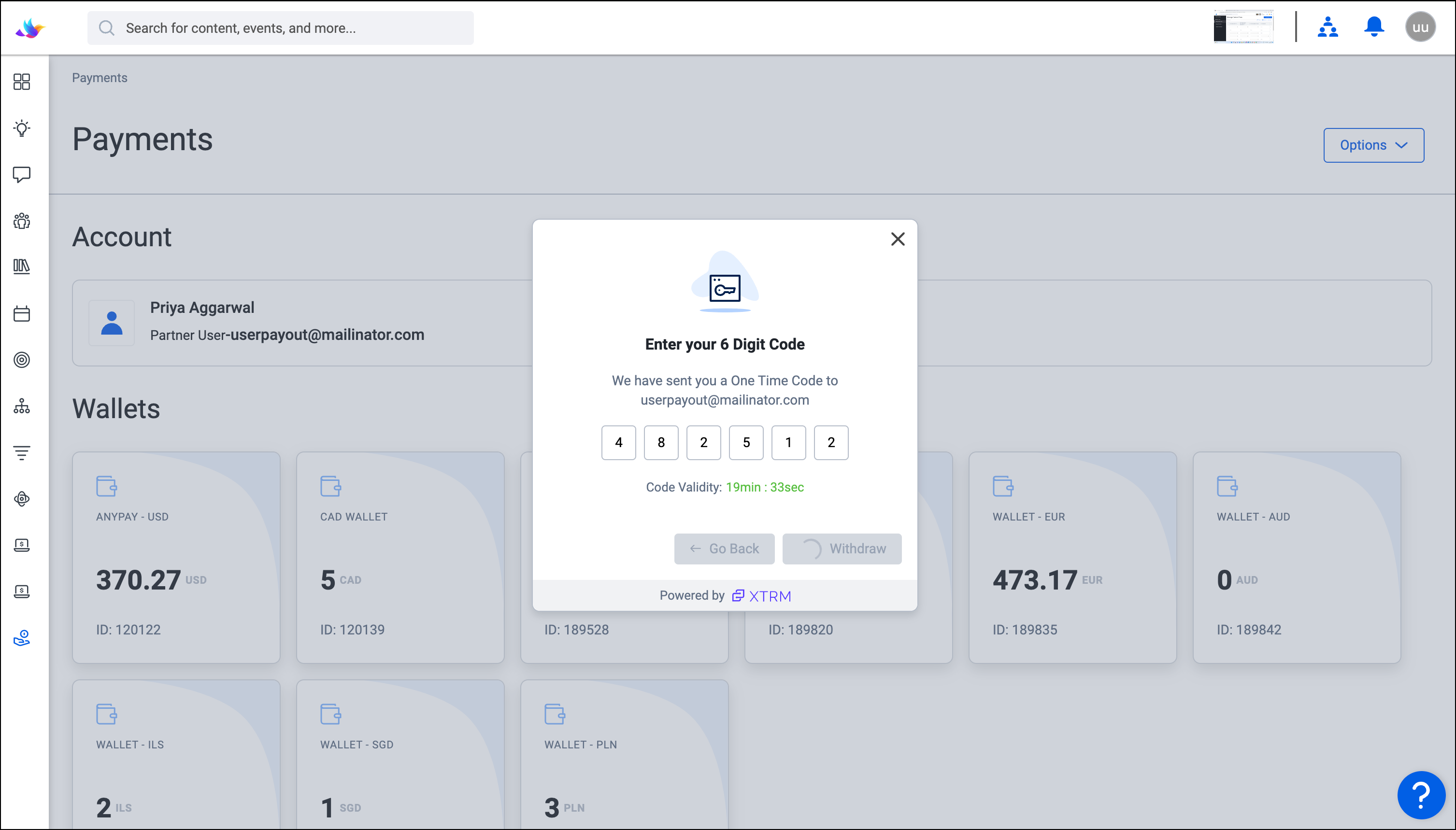Image resolution: width=1456 pixels, height=830 pixels.
Task: Open the team hierarchy icon in header
Action: (x=1328, y=28)
